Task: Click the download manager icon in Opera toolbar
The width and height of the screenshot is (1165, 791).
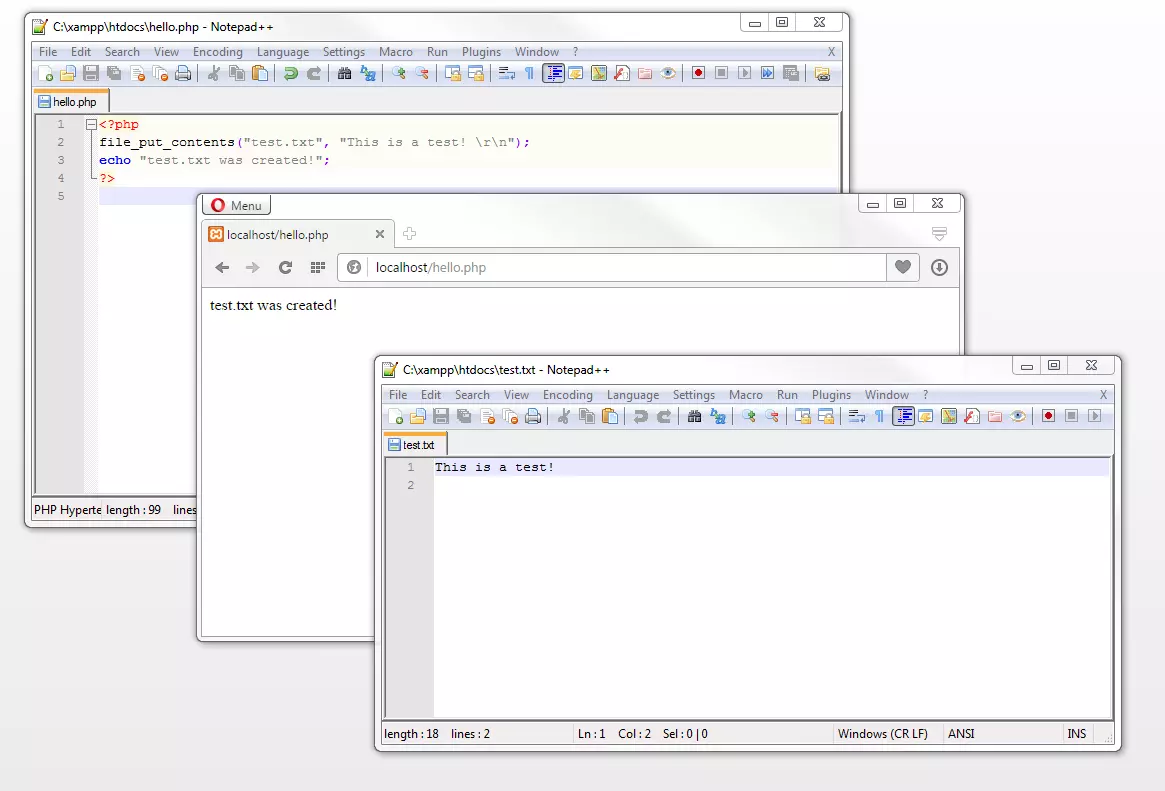Action: point(938,267)
